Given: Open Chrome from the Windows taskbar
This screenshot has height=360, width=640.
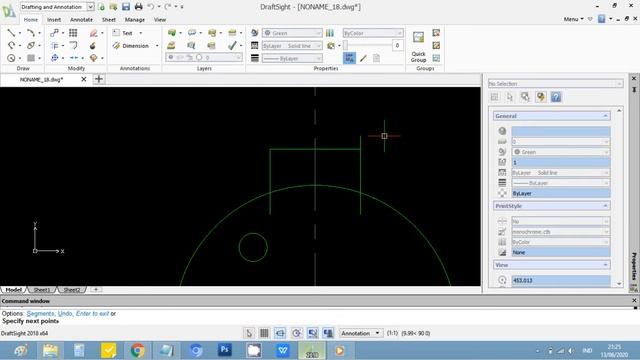Looking at the screenshot, I should [x=138, y=350].
